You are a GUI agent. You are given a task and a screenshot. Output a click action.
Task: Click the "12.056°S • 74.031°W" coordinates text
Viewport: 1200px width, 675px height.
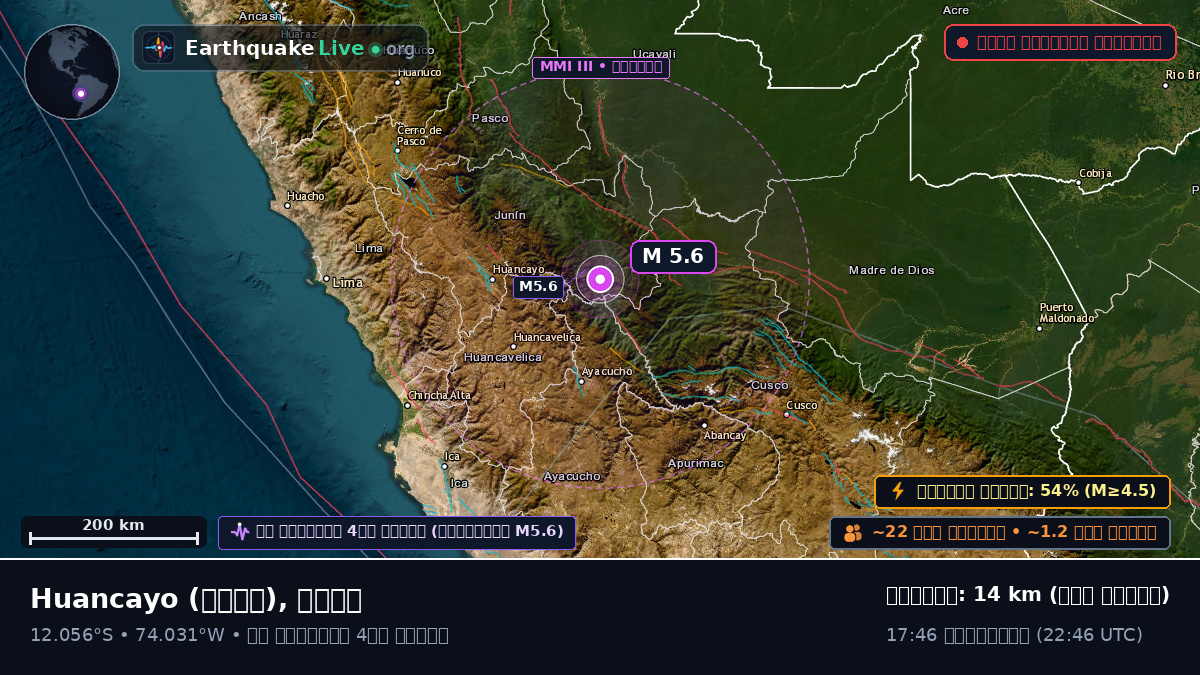pyautogui.click(x=127, y=635)
